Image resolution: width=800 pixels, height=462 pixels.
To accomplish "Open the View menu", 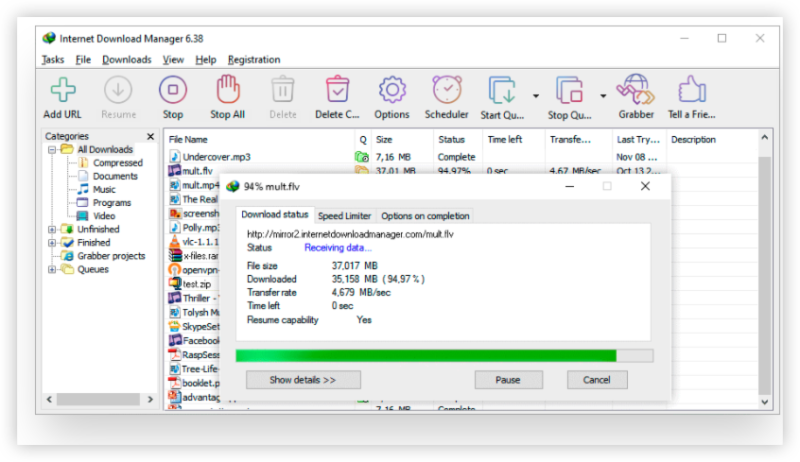I will coord(173,60).
